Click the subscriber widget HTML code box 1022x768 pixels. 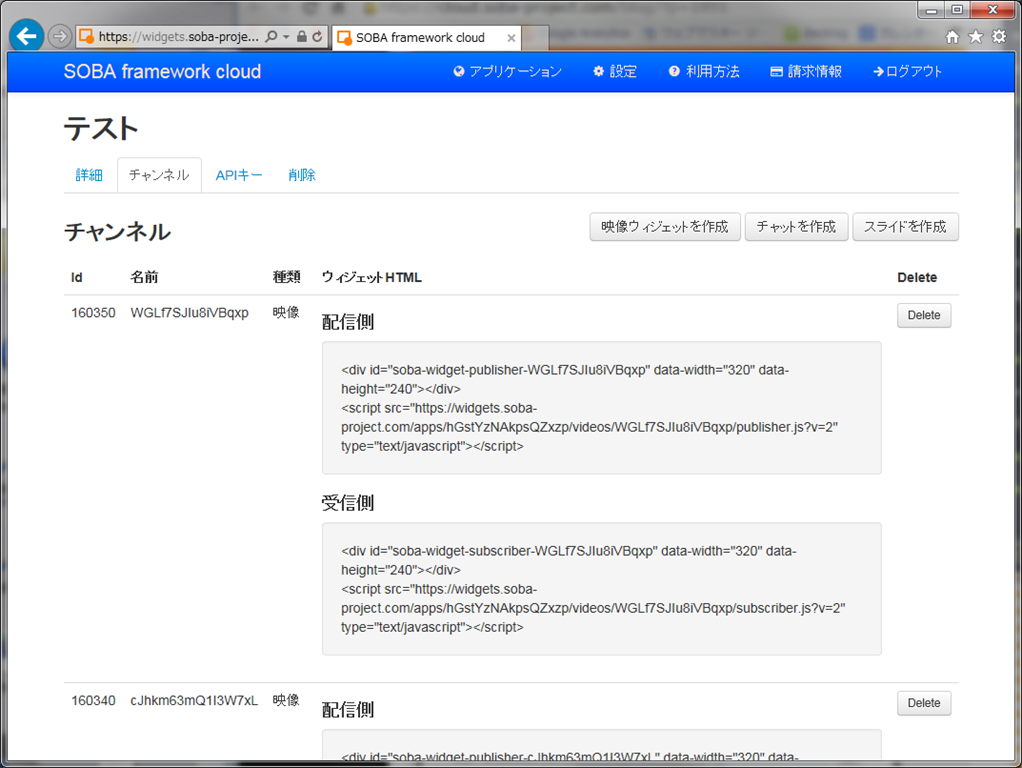point(602,589)
